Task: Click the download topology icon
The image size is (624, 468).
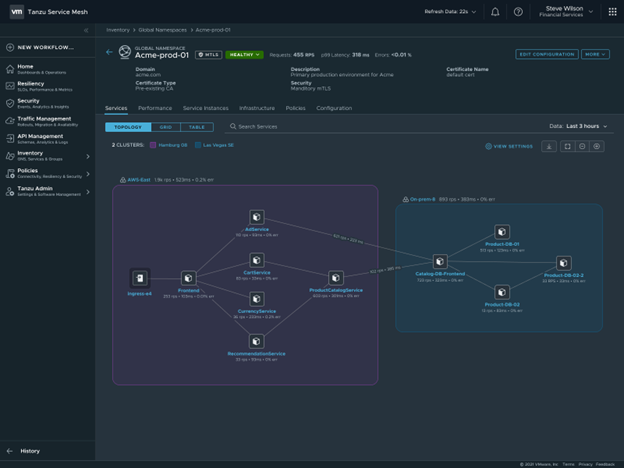Action: coord(549,146)
